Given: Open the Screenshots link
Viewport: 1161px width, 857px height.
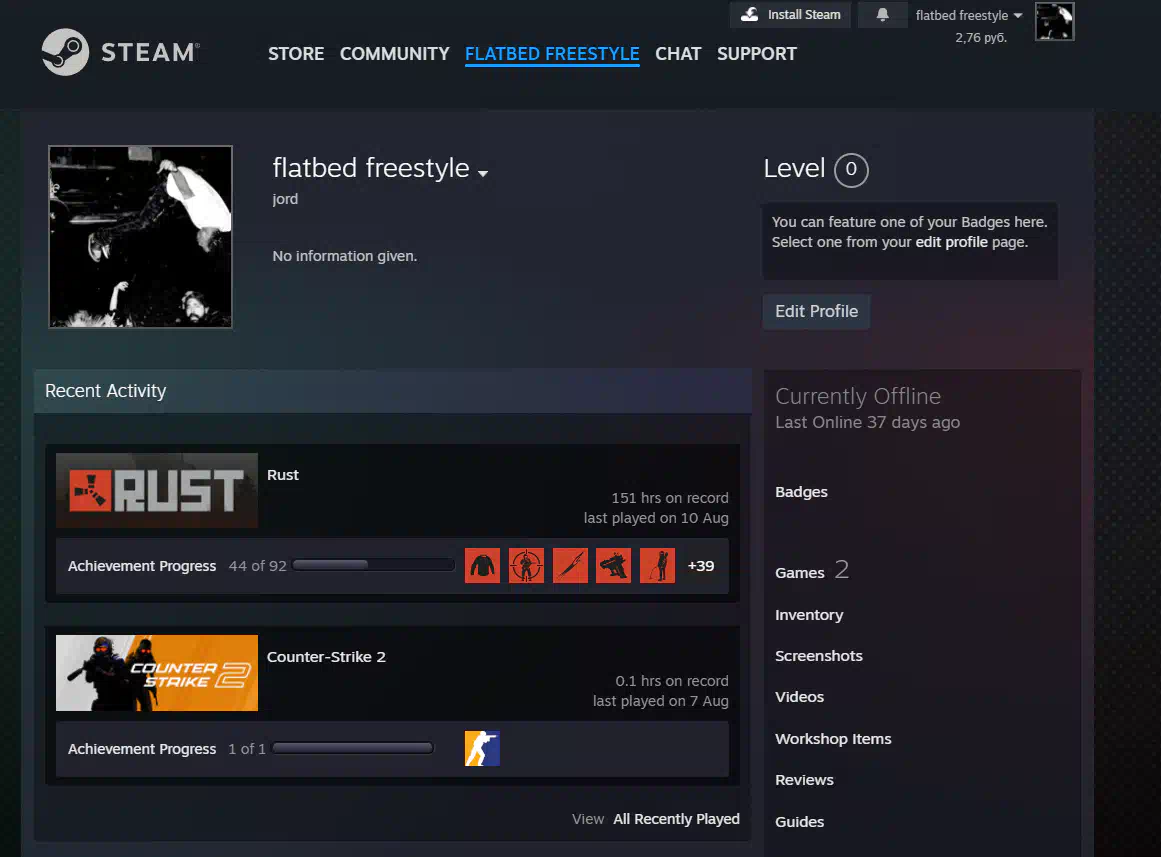Looking at the screenshot, I should [x=819, y=656].
